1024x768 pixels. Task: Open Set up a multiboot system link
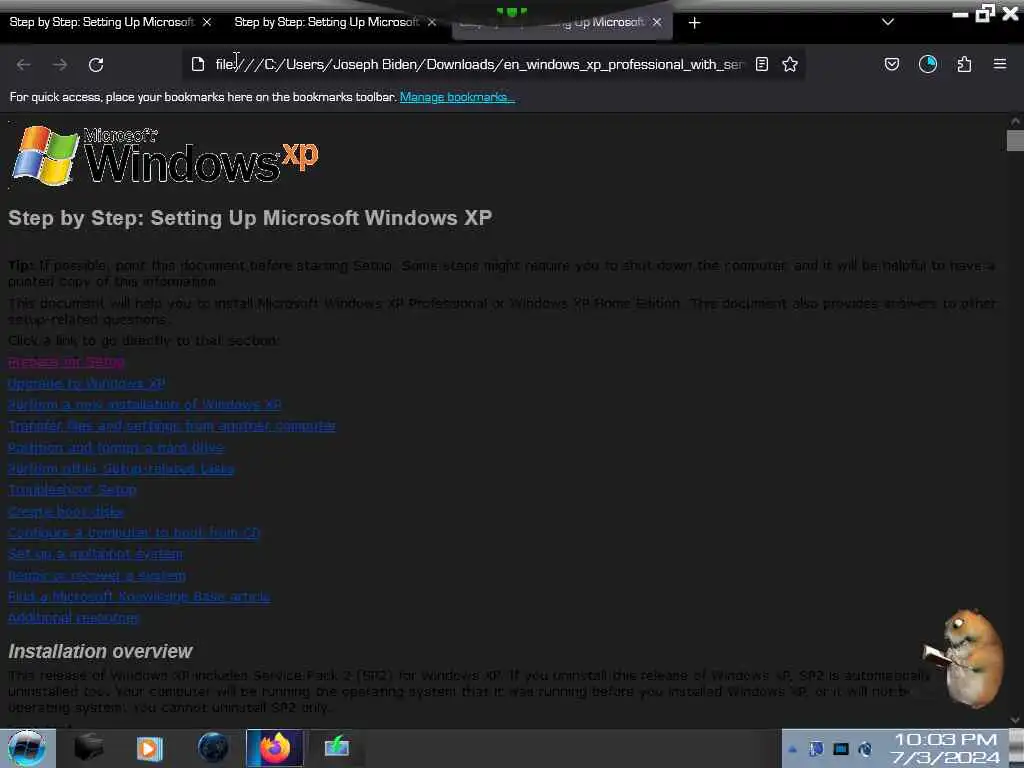[95, 554]
